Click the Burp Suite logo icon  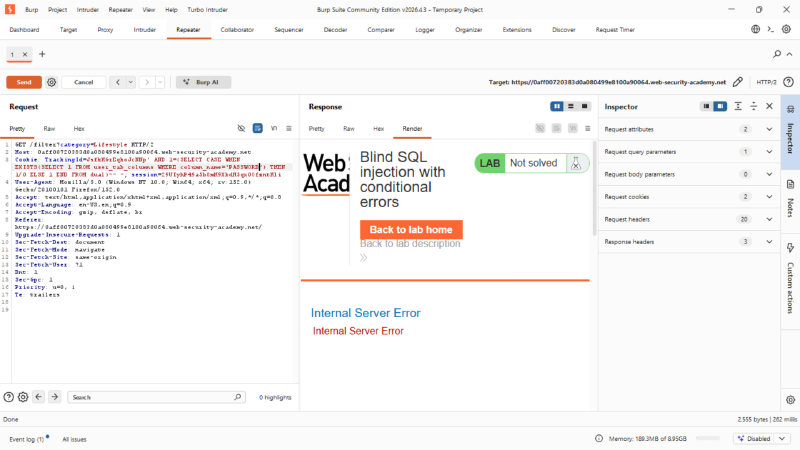(10, 9)
